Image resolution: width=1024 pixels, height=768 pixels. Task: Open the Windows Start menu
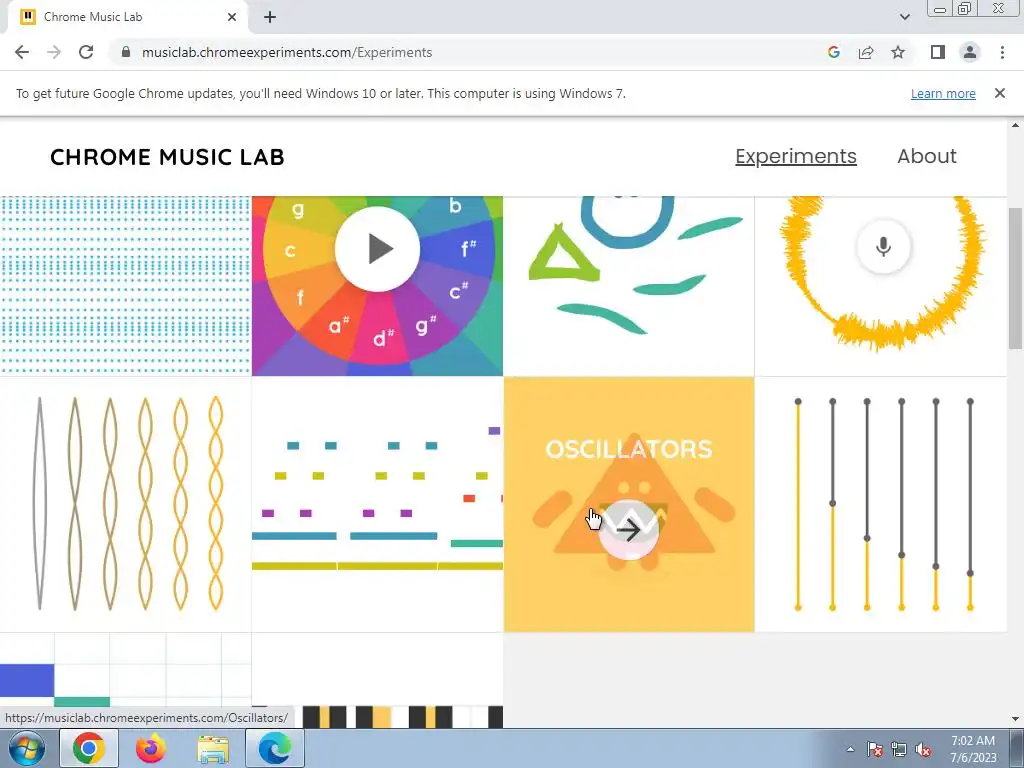pyautogui.click(x=27, y=748)
